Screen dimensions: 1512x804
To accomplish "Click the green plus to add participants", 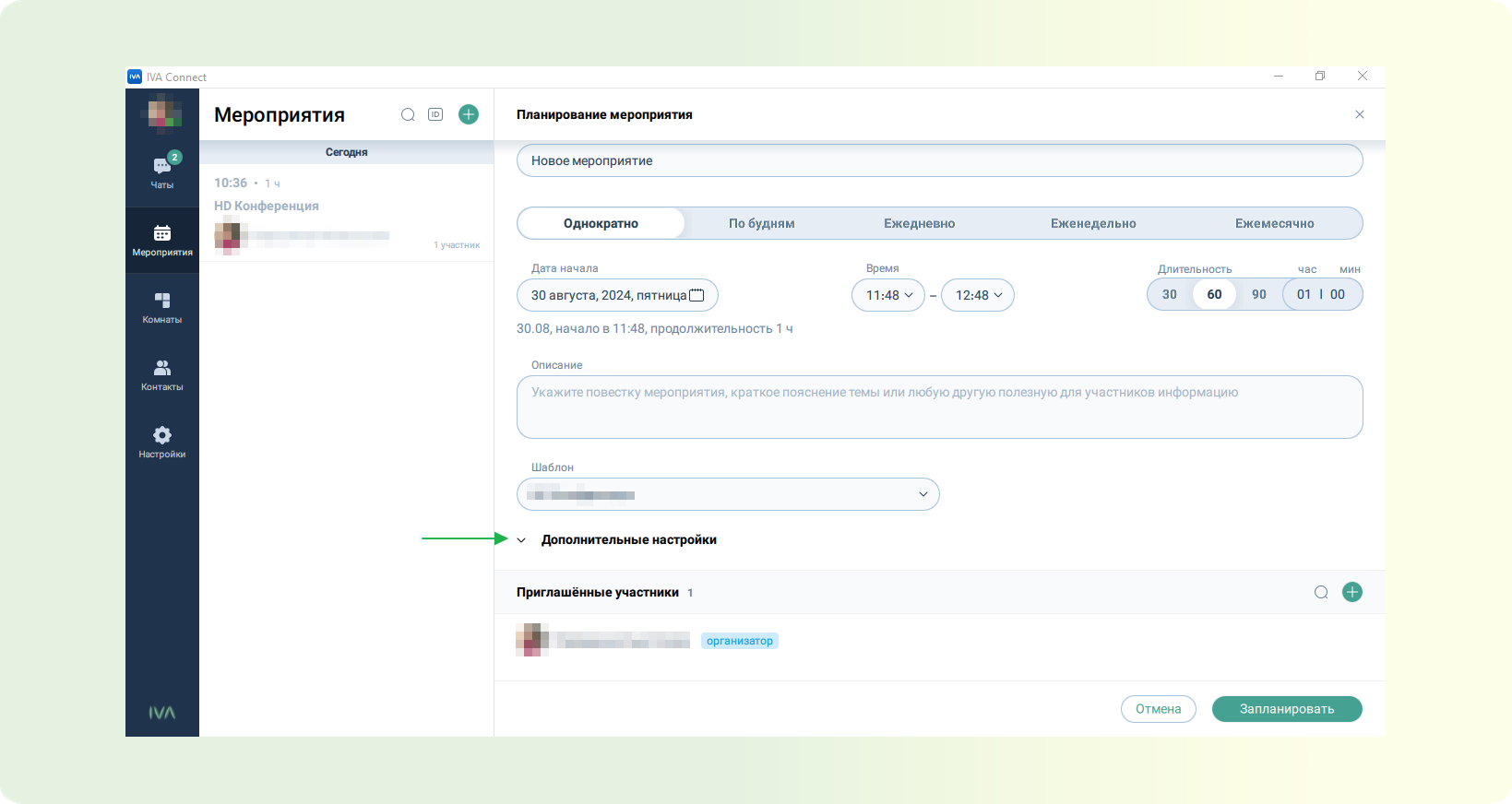I will click(x=1352, y=592).
